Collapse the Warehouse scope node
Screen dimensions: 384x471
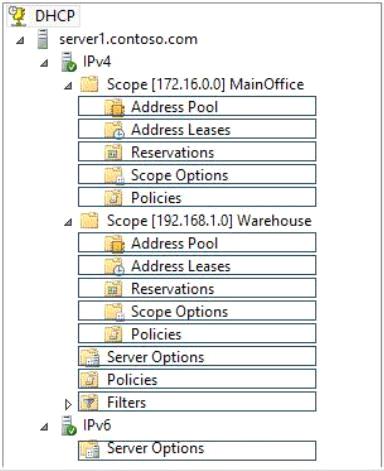coord(68,222)
